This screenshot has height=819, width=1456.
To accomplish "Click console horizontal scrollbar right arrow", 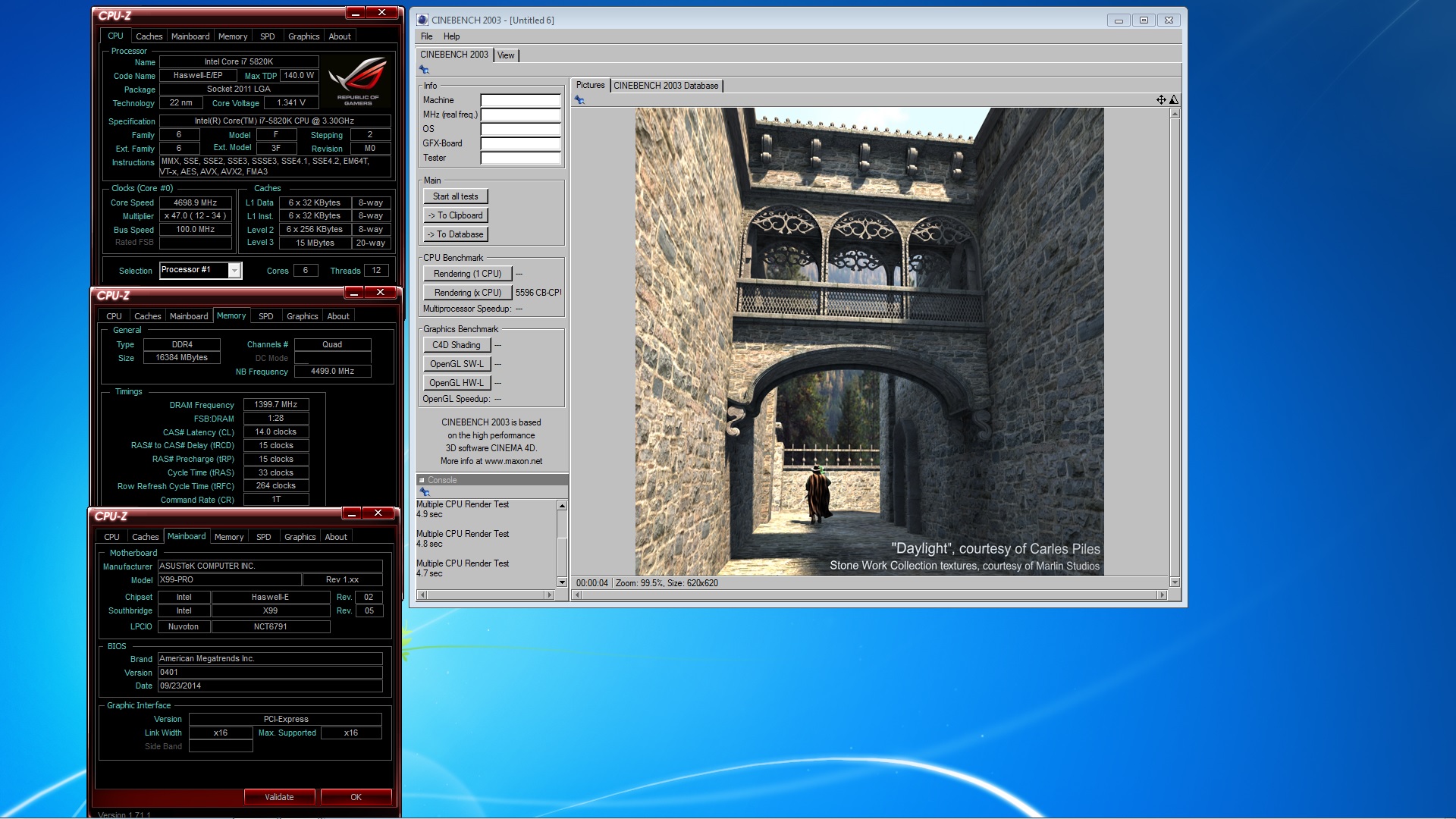I will [x=551, y=595].
